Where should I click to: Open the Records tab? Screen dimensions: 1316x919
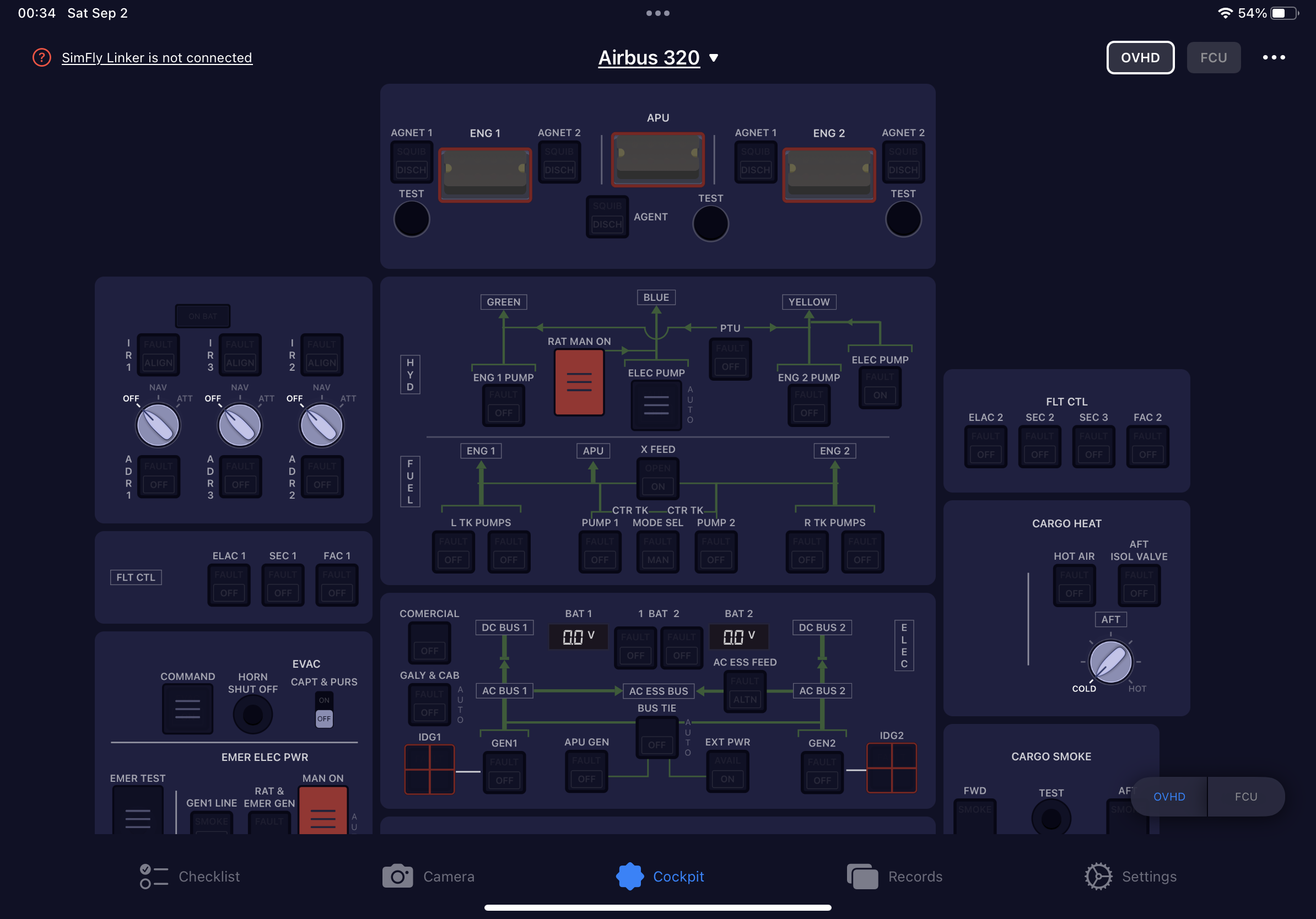pyautogui.click(x=894, y=877)
